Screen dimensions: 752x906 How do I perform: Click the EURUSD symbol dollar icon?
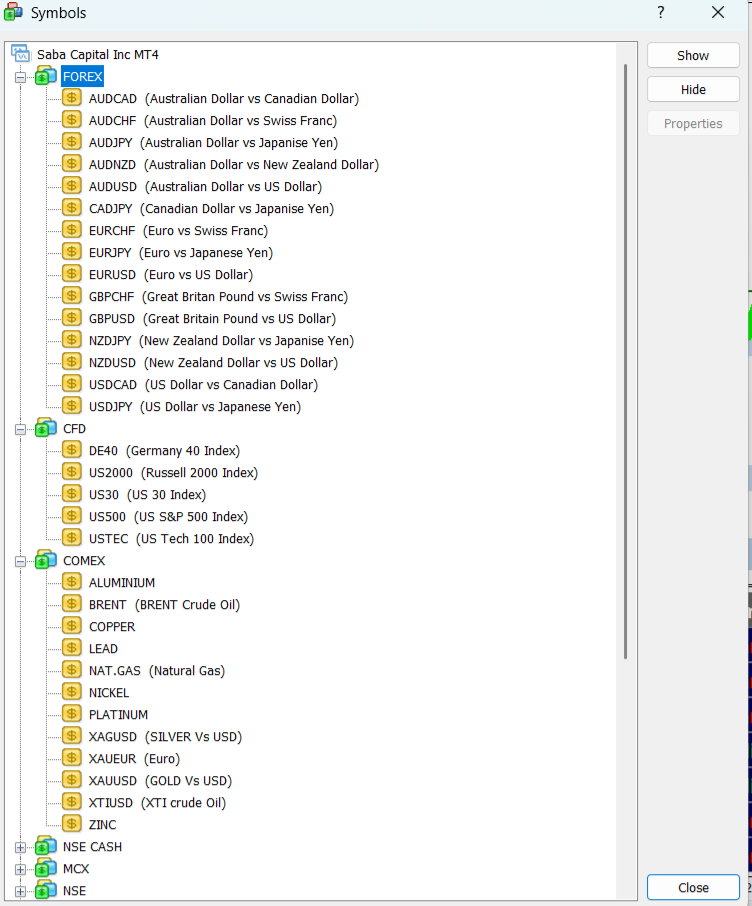click(x=72, y=274)
